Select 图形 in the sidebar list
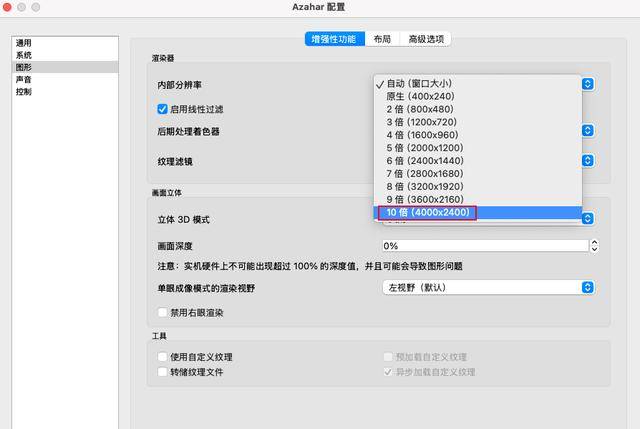The height and width of the screenshot is (429, 640). tap(65, 67)
